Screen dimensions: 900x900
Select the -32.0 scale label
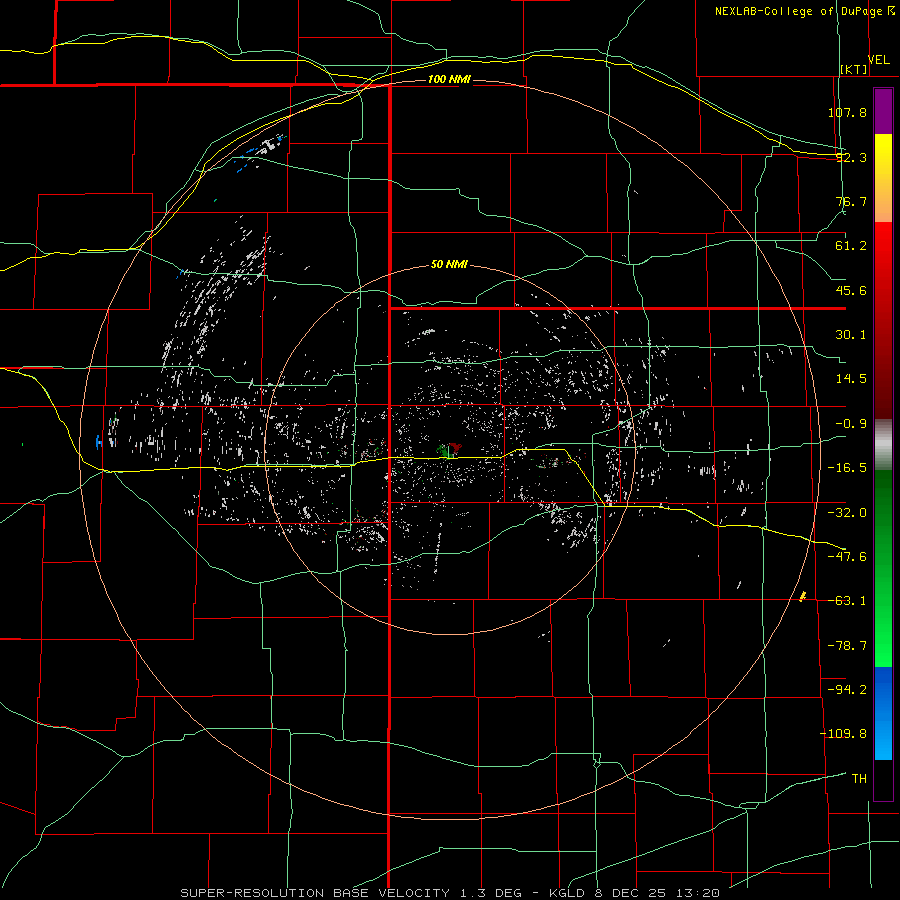coord(847,513)
